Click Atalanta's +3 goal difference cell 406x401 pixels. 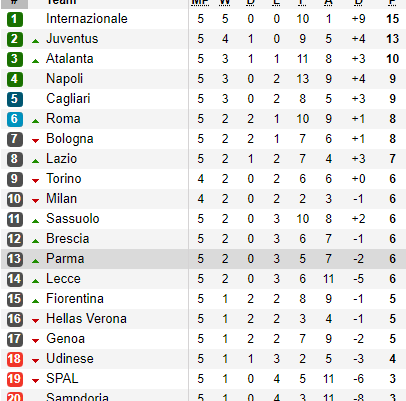(359, 59)
